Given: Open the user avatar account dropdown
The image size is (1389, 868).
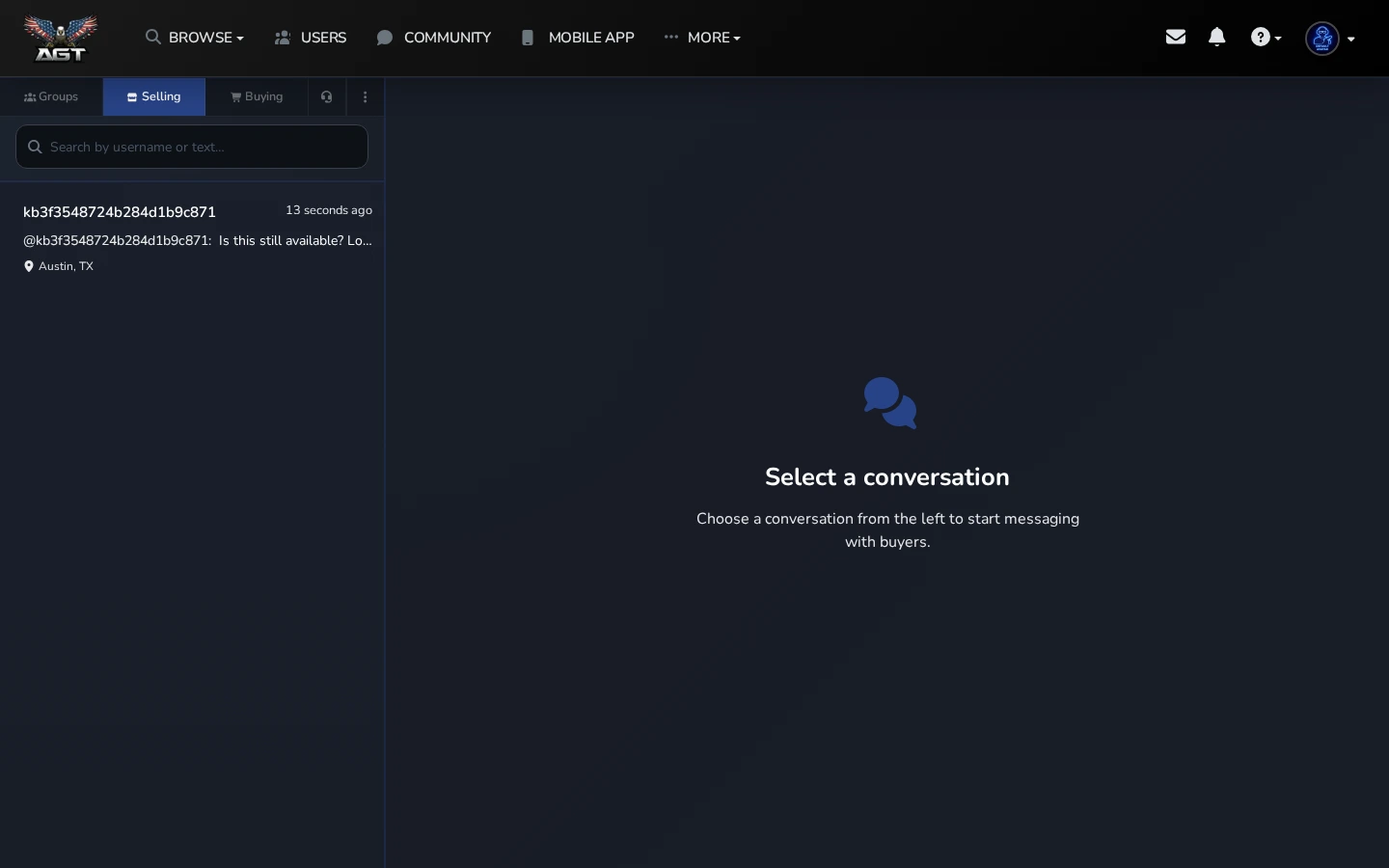Looking at the screenshot, I should tap(1330, 39).
